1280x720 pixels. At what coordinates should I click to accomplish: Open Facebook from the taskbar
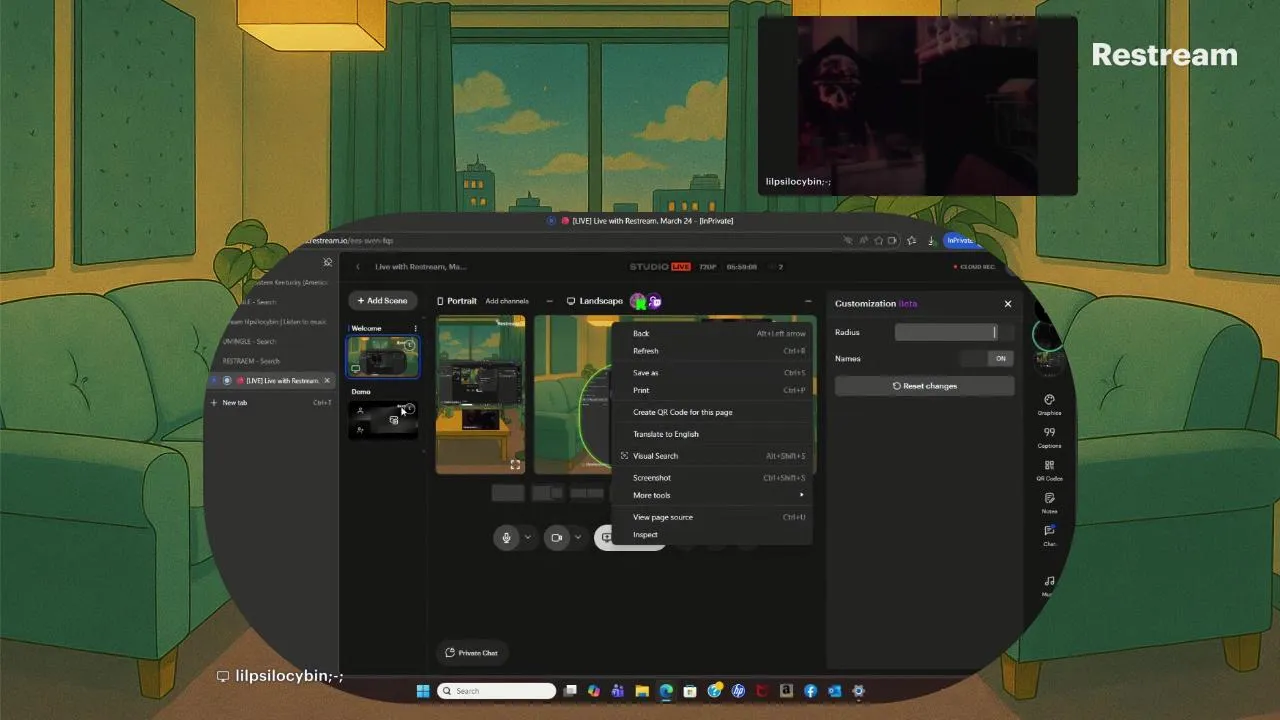point(810,691)
